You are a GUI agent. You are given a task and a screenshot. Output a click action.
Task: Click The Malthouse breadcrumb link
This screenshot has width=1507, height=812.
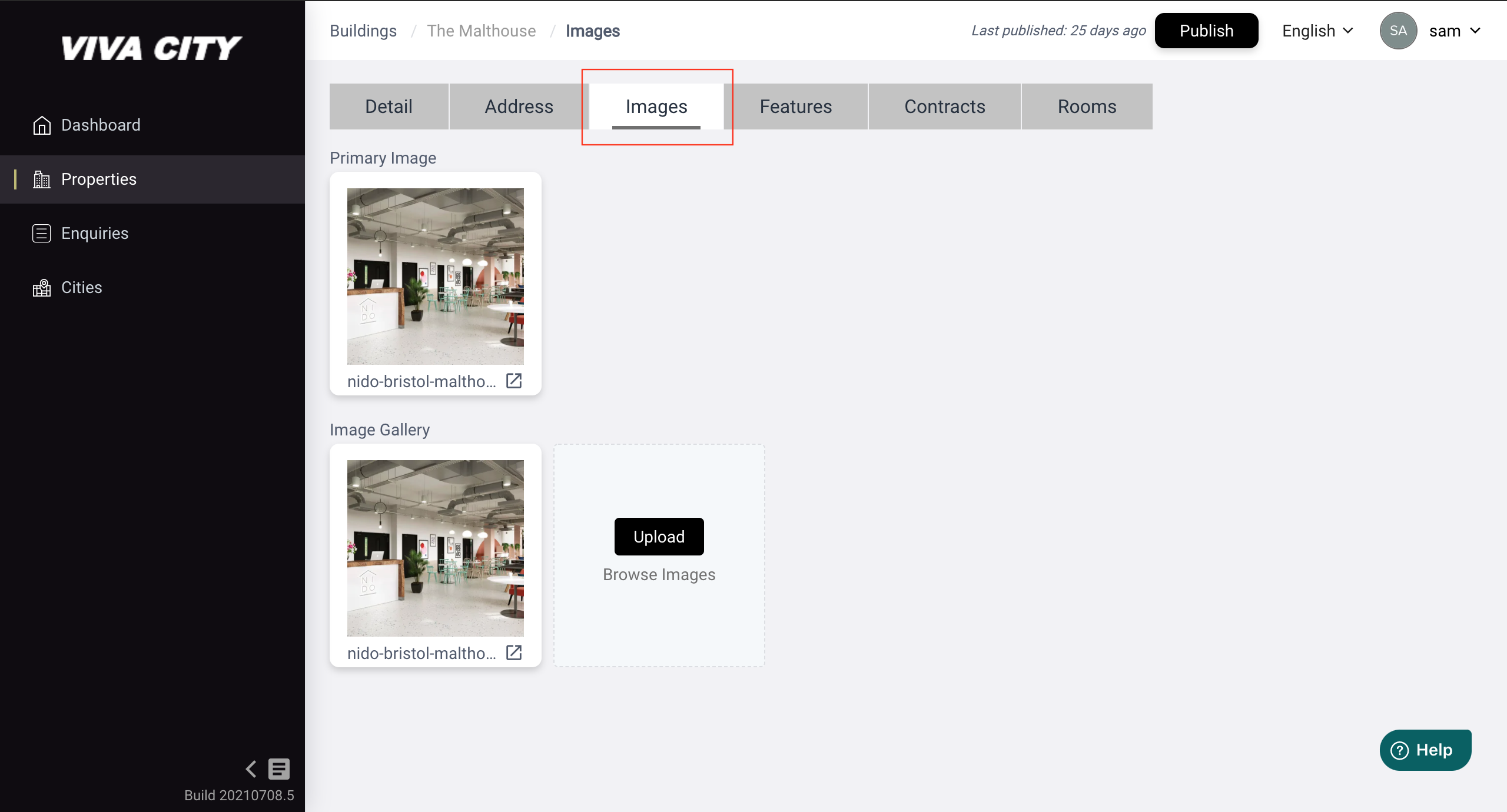(x=481, y=31)
